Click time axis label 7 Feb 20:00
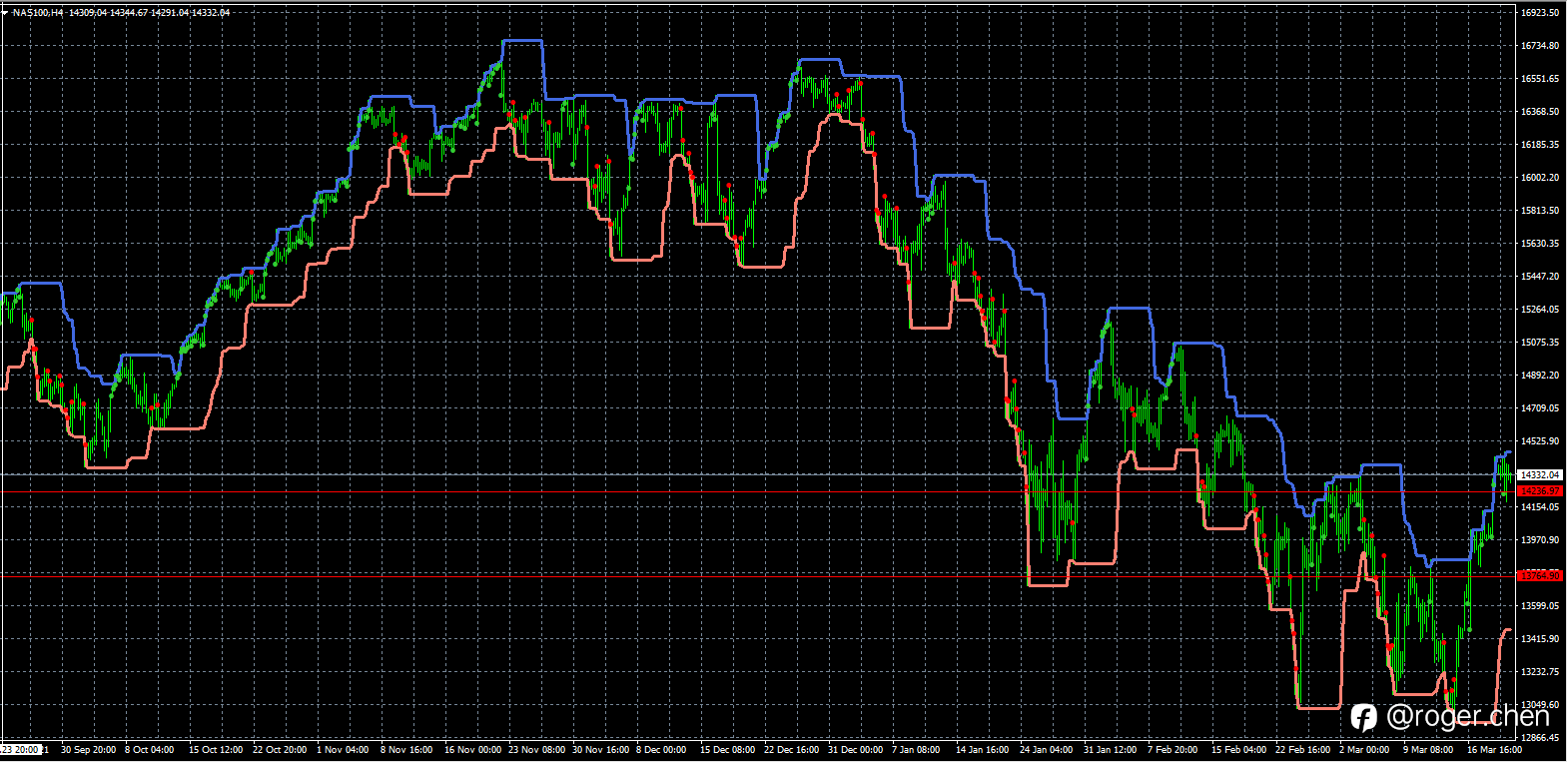 [x=1173, y=750]
